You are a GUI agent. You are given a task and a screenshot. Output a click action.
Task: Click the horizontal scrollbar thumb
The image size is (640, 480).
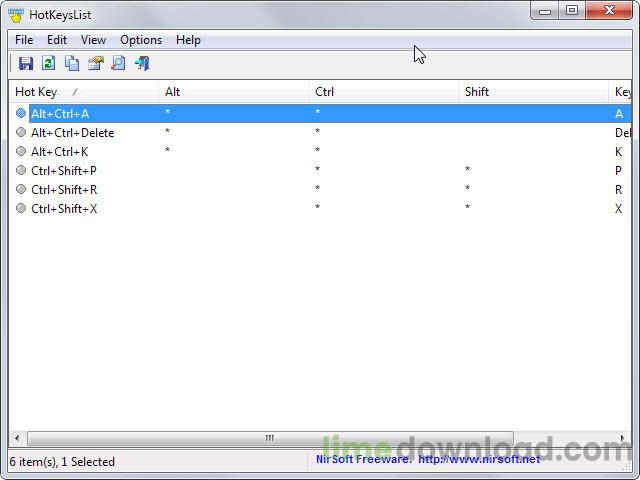pos(270,438)
